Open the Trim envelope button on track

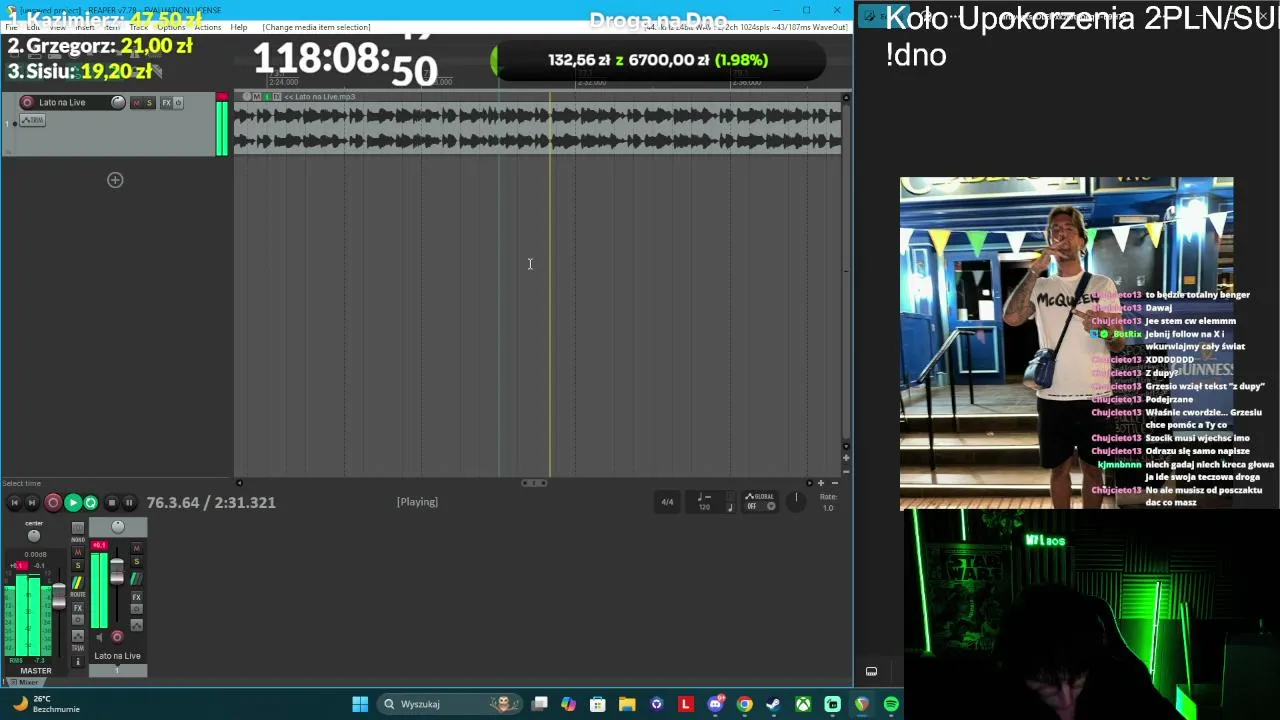[x=33, y=120]
